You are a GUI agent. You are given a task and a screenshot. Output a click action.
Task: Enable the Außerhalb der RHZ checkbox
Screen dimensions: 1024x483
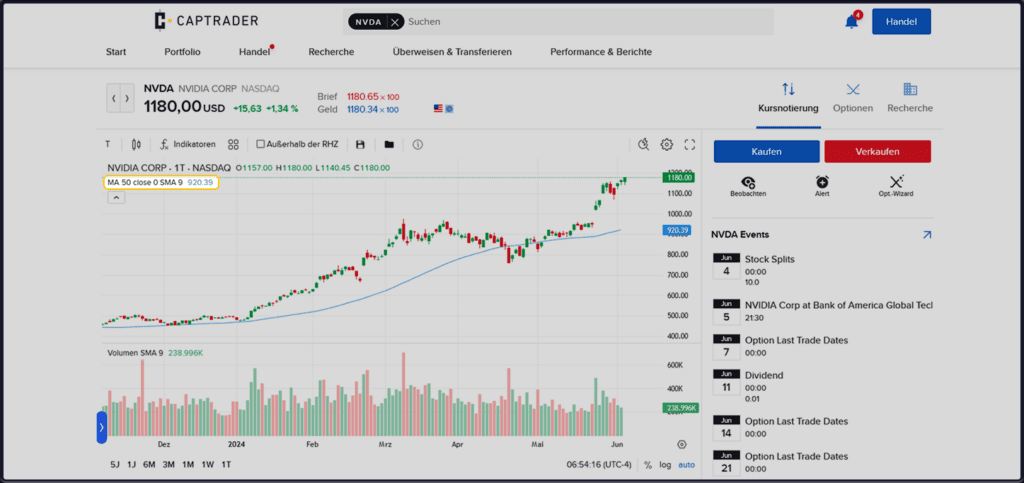tap(261, 144)
